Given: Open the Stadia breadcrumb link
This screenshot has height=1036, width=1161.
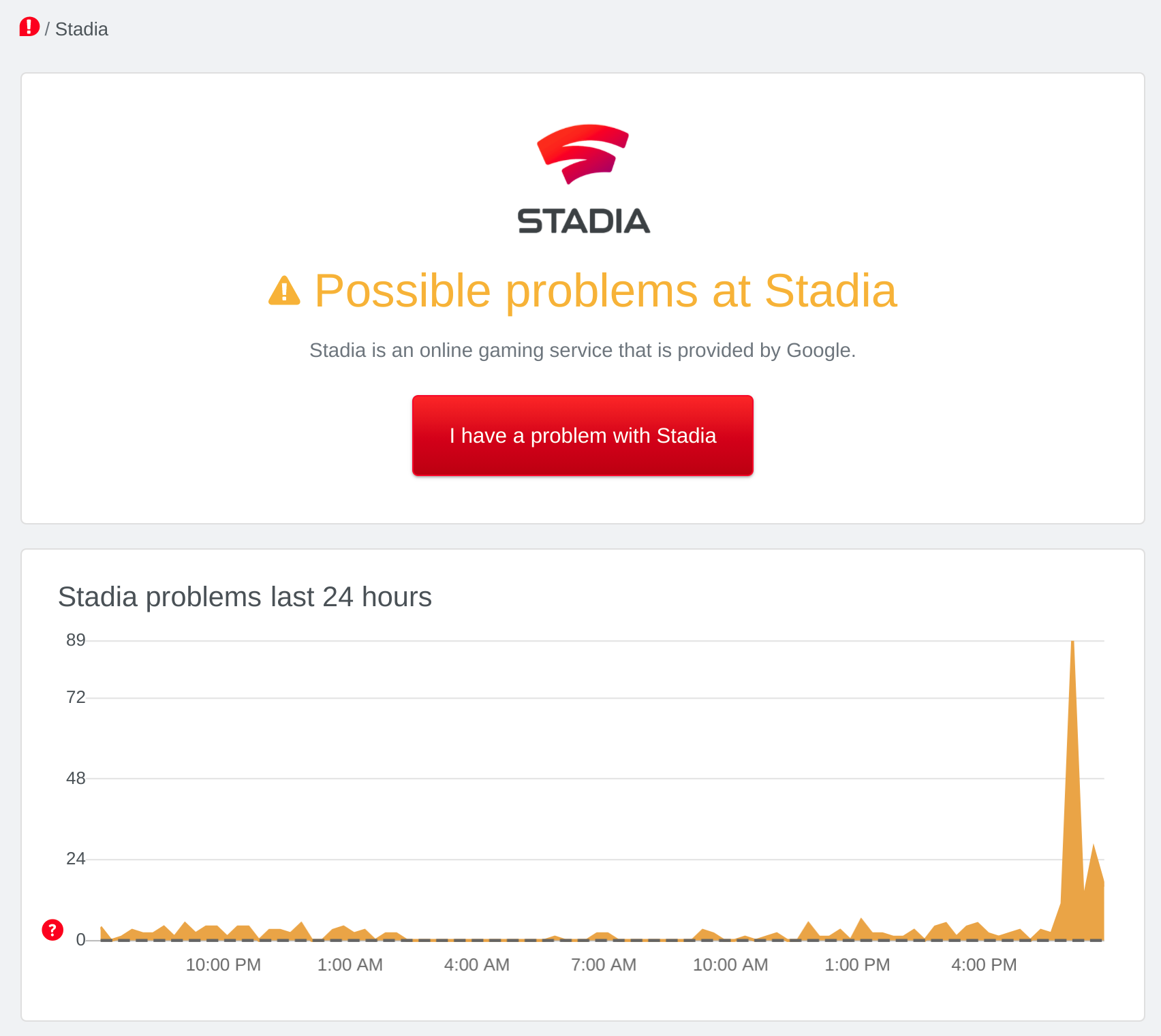Looking at the screenshot, I should tap(81, 29).
